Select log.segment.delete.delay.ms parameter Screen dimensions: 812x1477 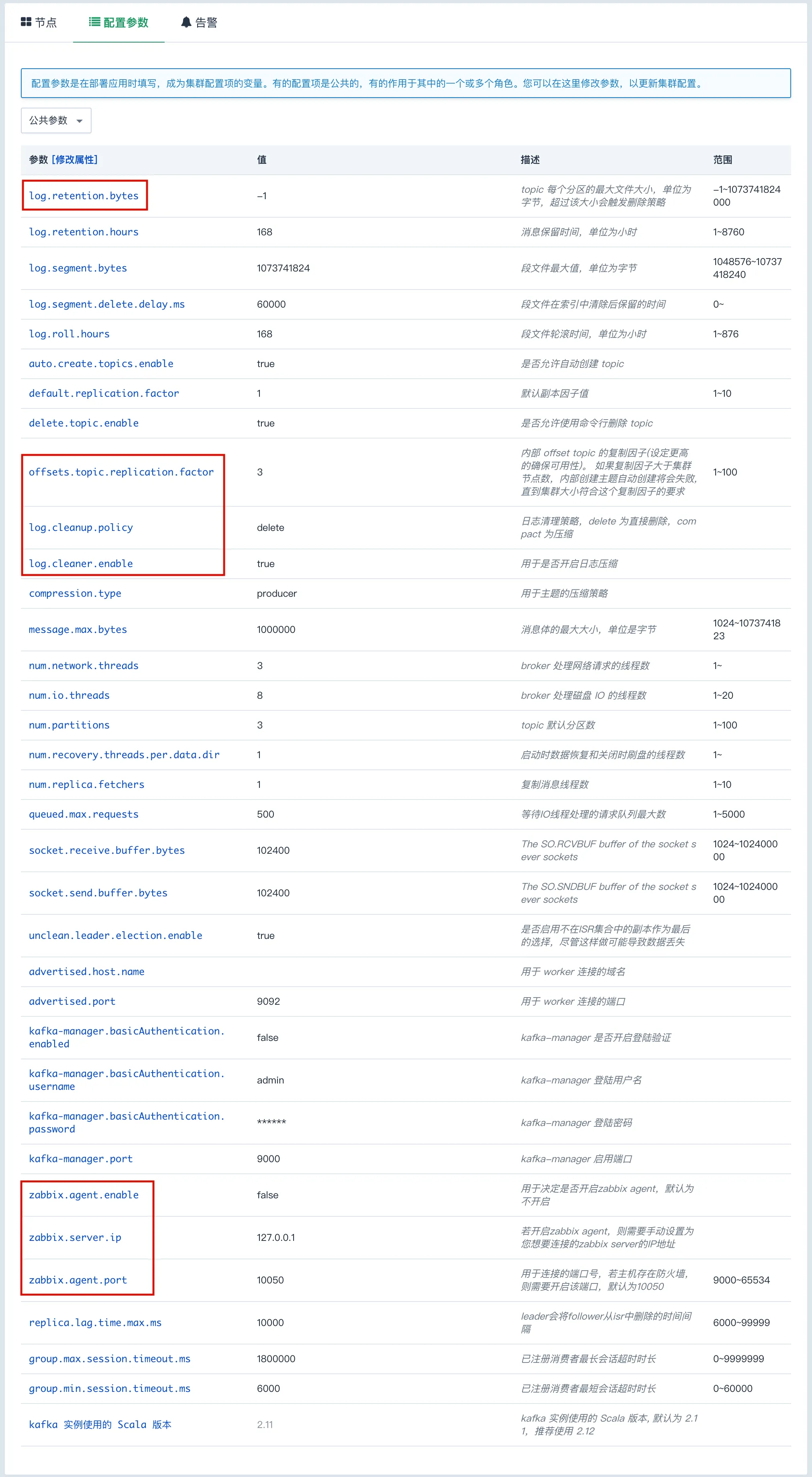(107, 304)
